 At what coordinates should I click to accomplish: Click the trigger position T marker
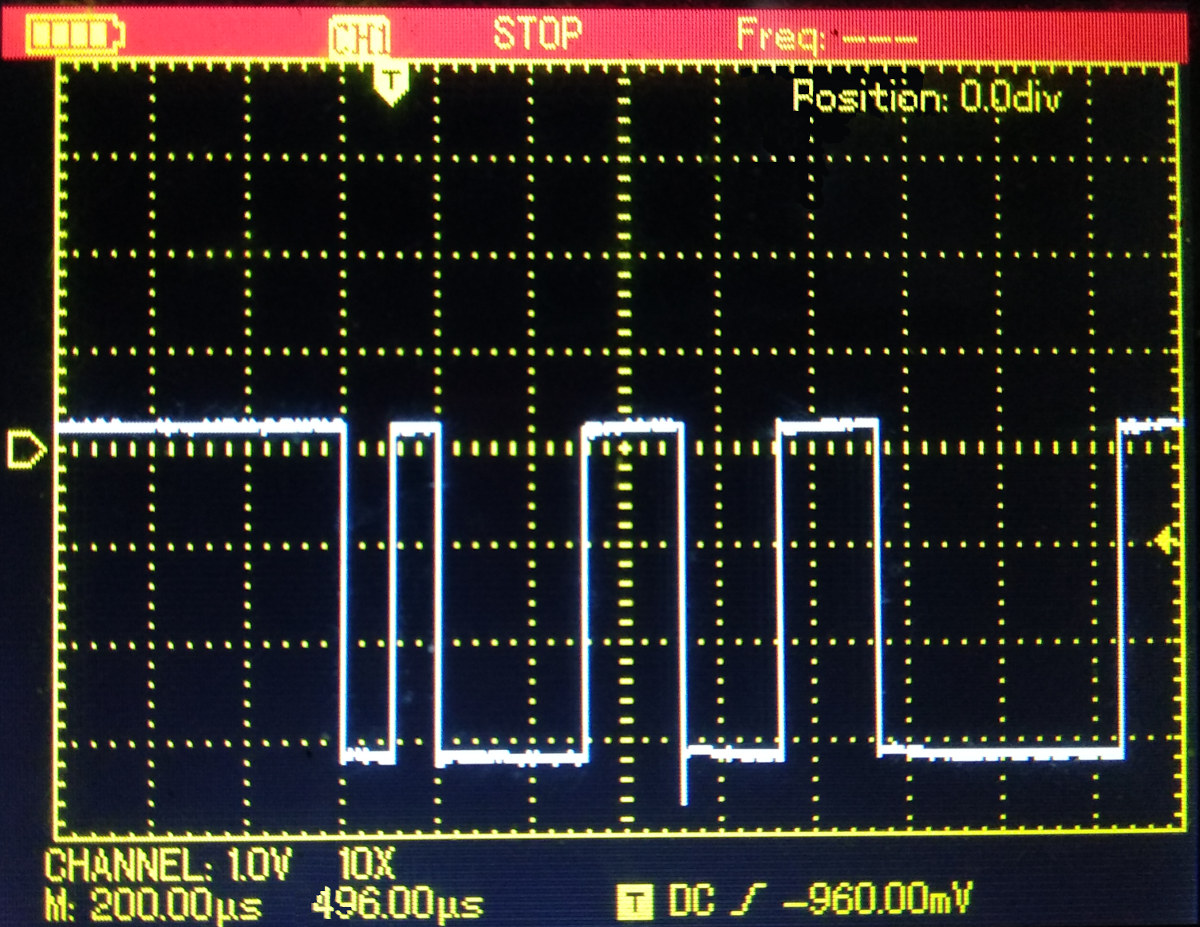(x=392, y=82)
